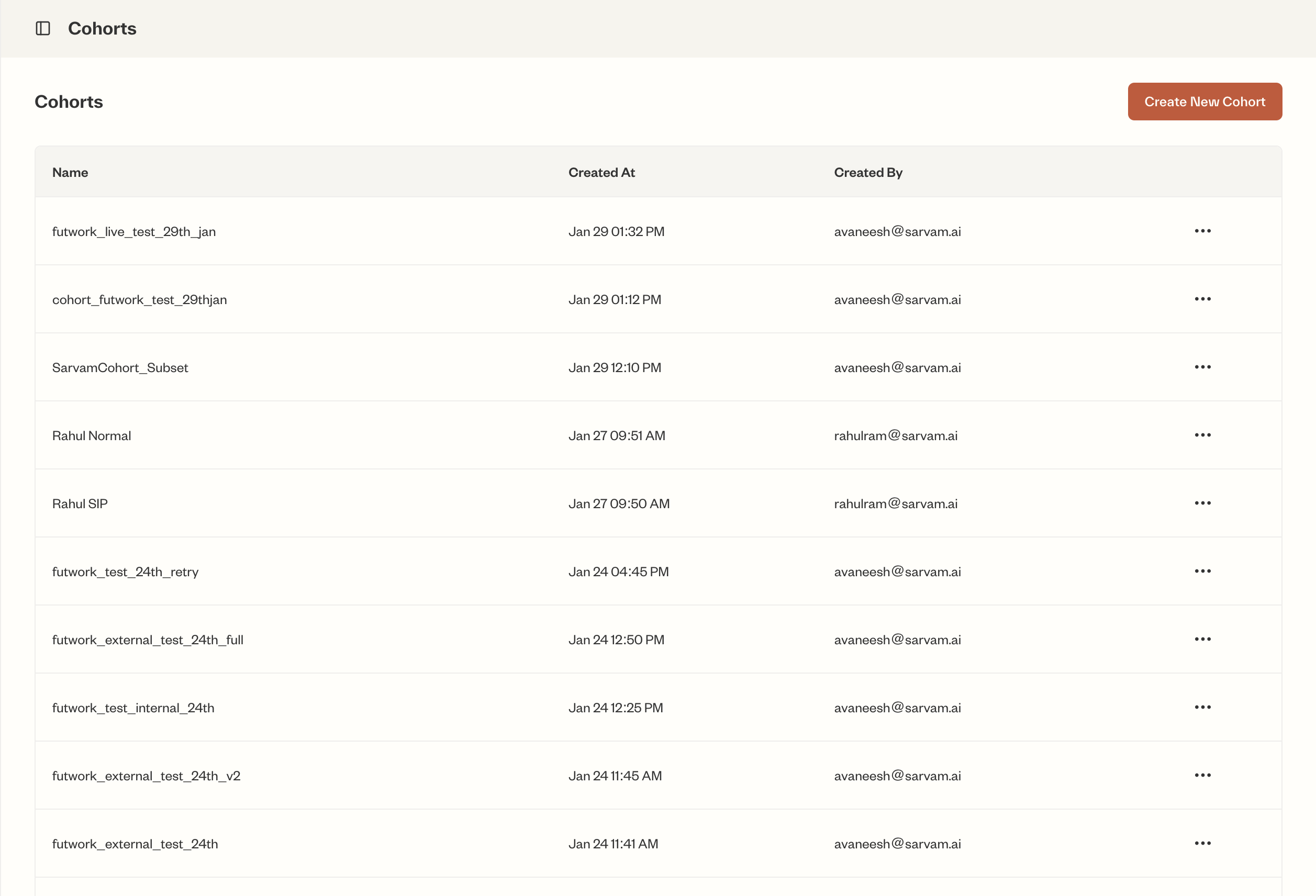This screenshot has width=1316, height=896.
Task: Click Cohorts title in top bar
Action: pyautogui.click(x=102, y=28)
